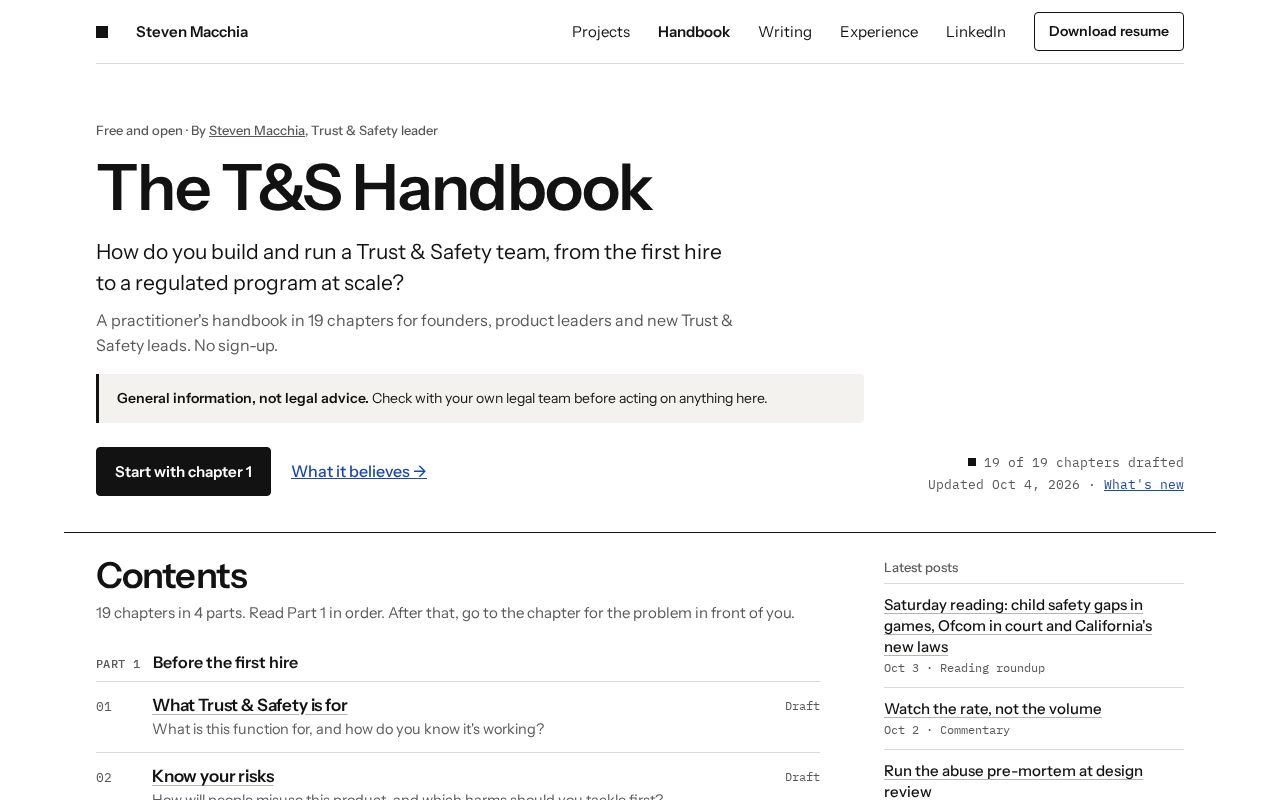Go to the Writing nav item
1280x800 pixels.
[785, 32]
